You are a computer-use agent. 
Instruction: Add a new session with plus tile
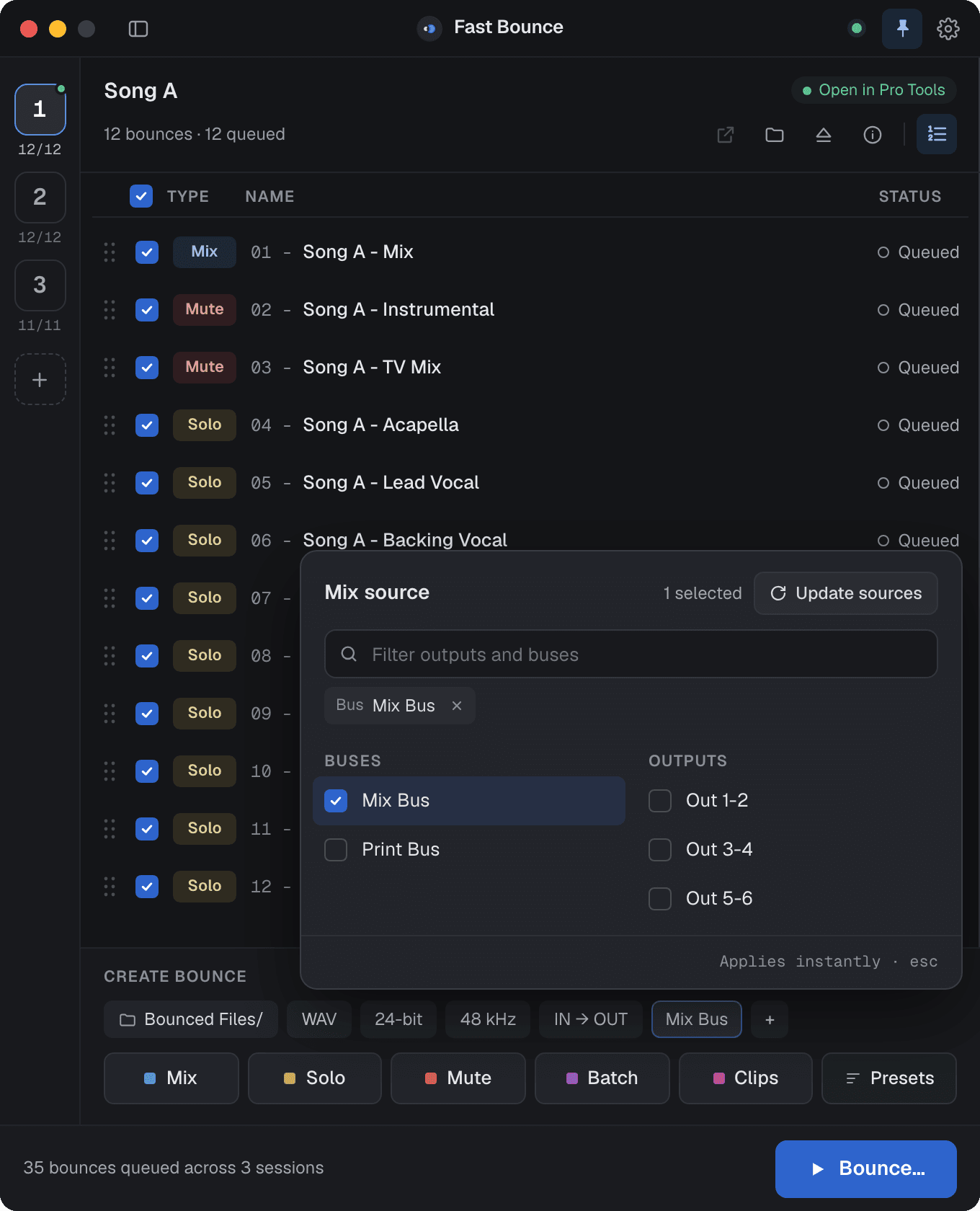pyautogui.click(x=40, y=379)
